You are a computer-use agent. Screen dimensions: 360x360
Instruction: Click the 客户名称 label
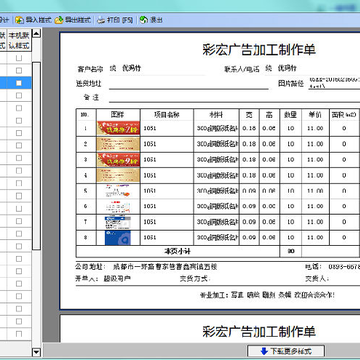(x=90, y=69)
